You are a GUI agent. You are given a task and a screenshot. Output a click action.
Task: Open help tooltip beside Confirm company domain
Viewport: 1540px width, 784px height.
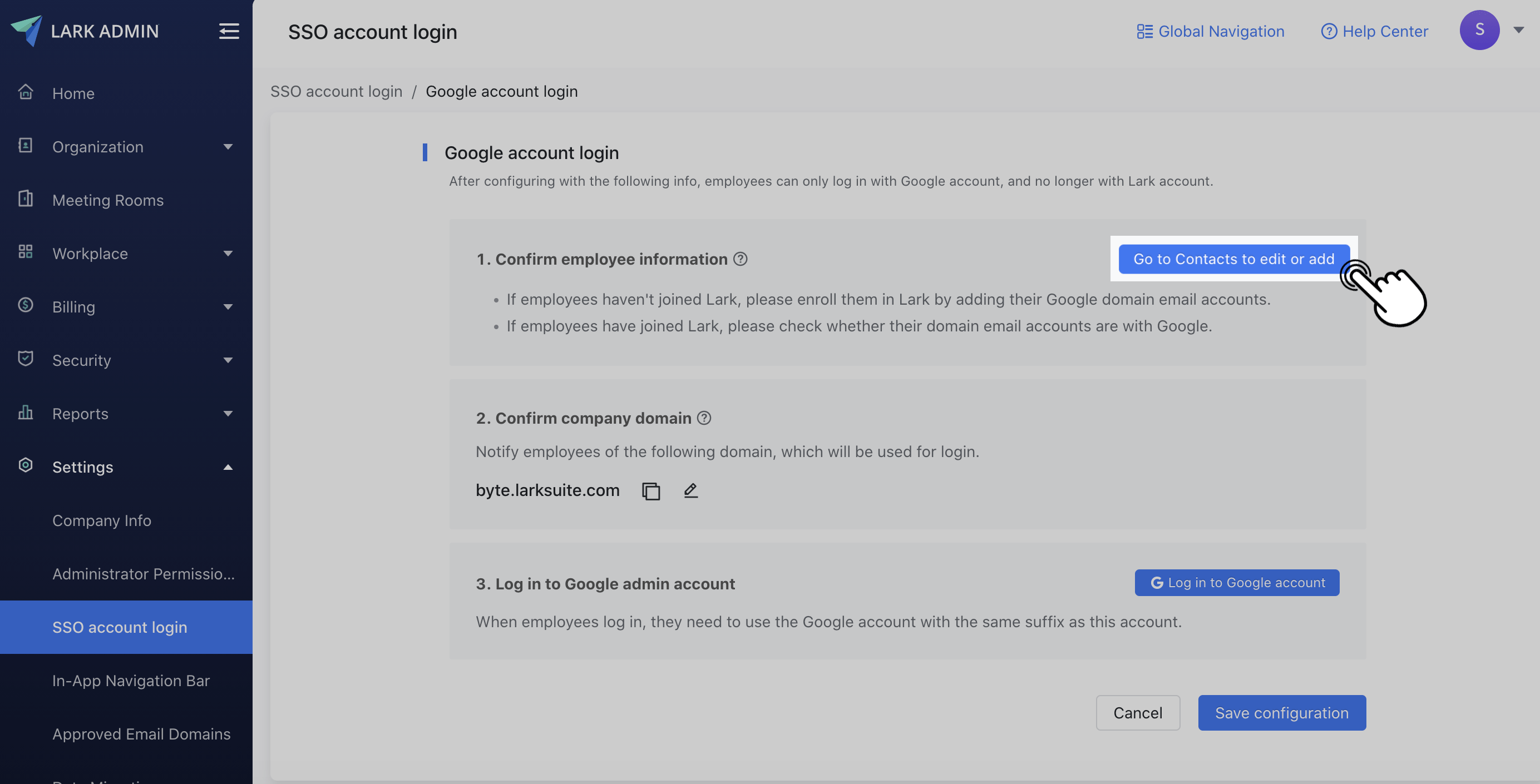pos(704,418)
